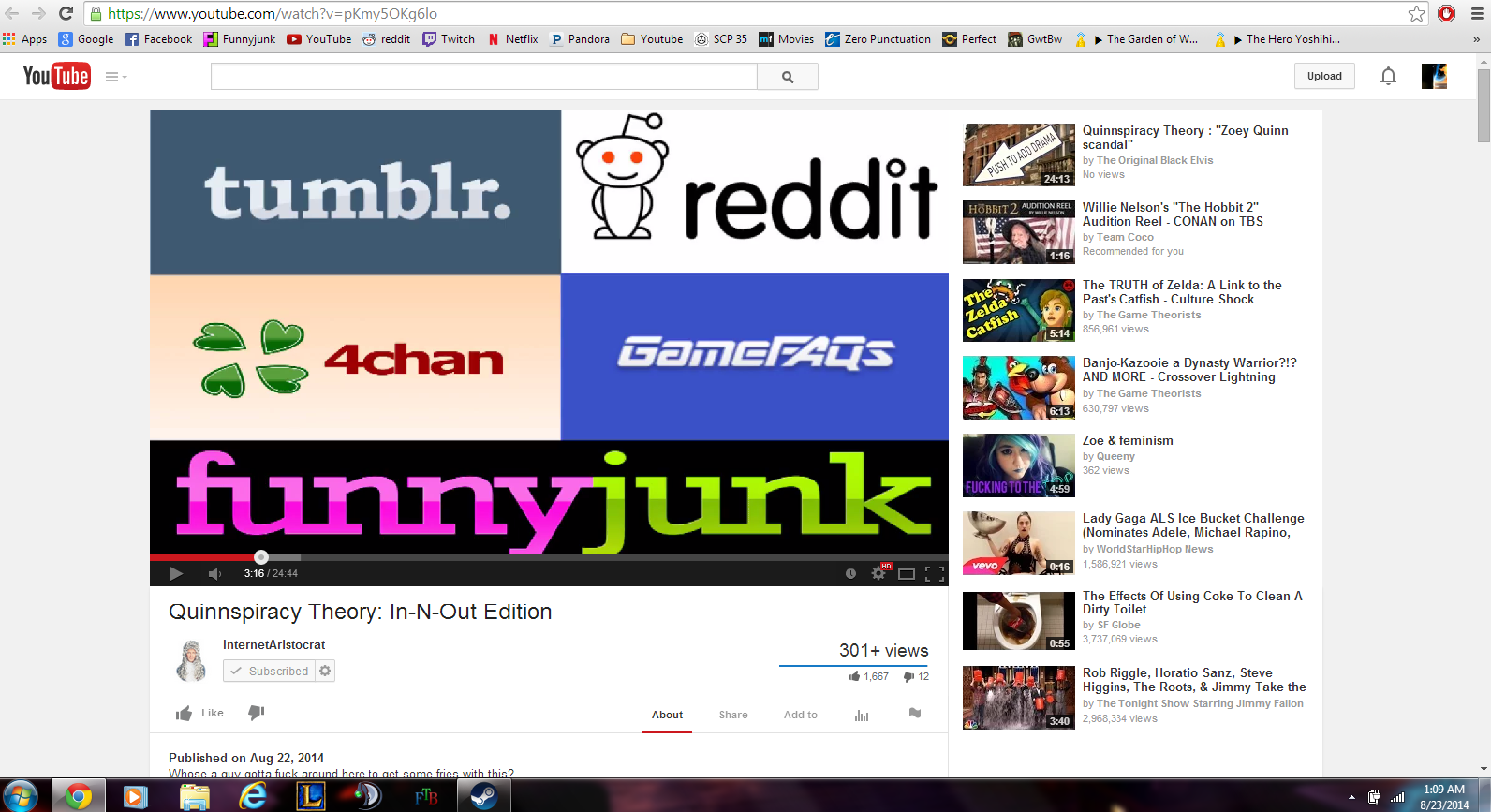Click the browser back arrow
Viewport: 1491px width, 812px height.
(x=12, y=13)
